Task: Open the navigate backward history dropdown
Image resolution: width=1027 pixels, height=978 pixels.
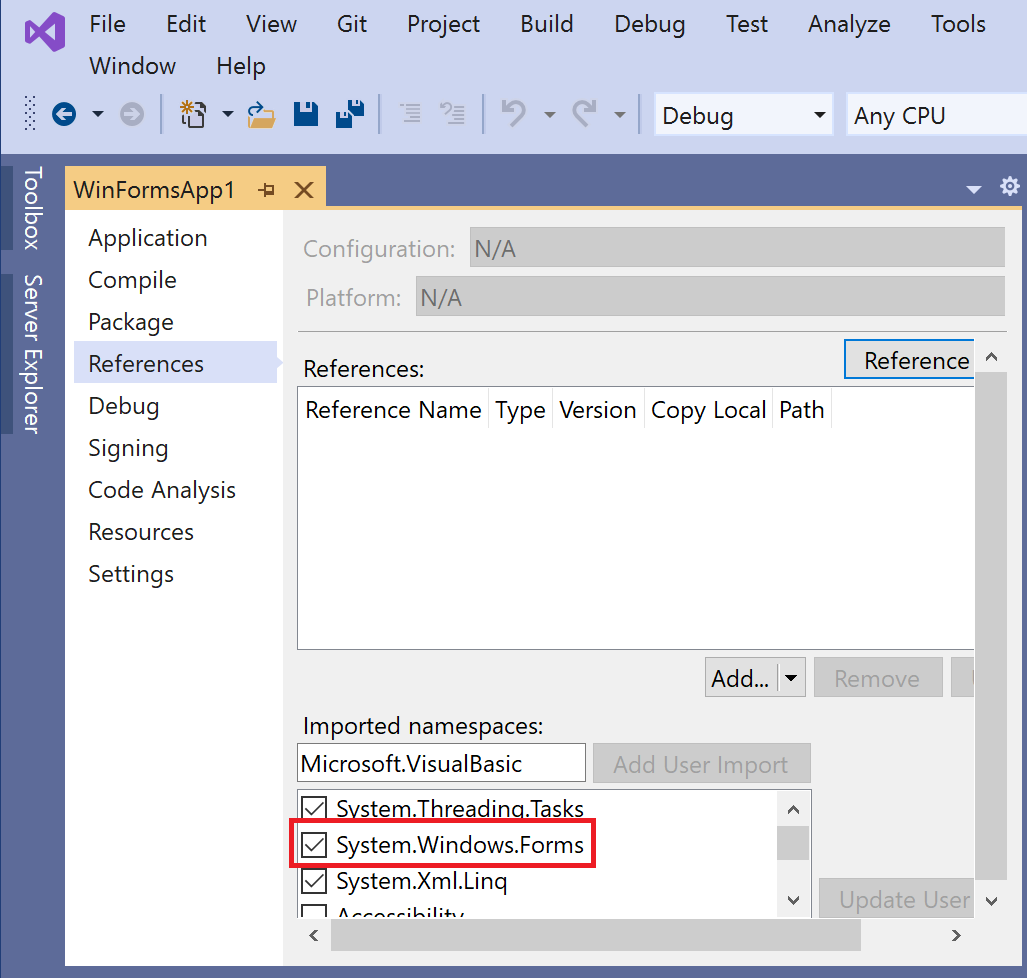Action: [x=98, y=115]
